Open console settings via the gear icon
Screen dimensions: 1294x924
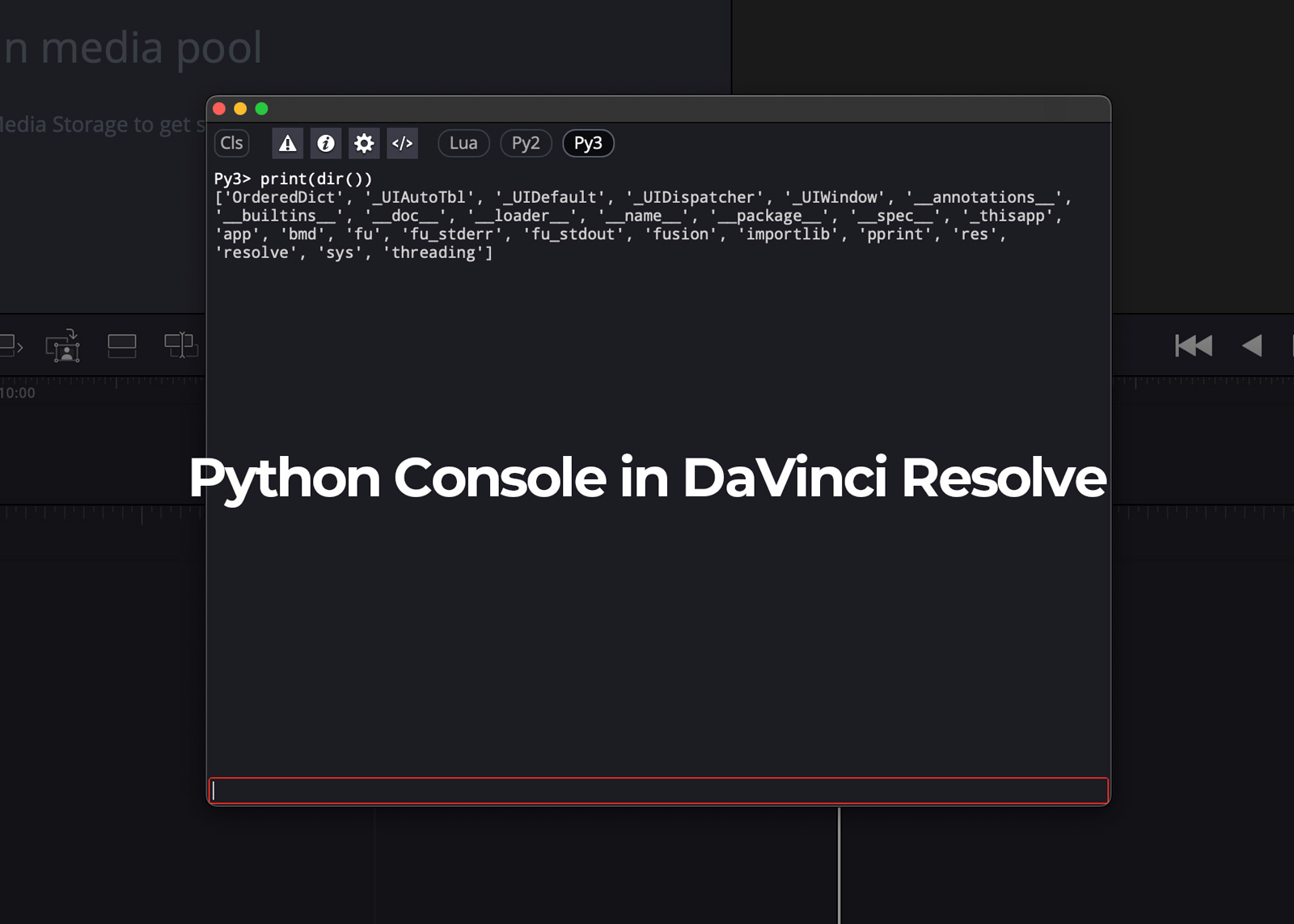click(x=363, y=143)
